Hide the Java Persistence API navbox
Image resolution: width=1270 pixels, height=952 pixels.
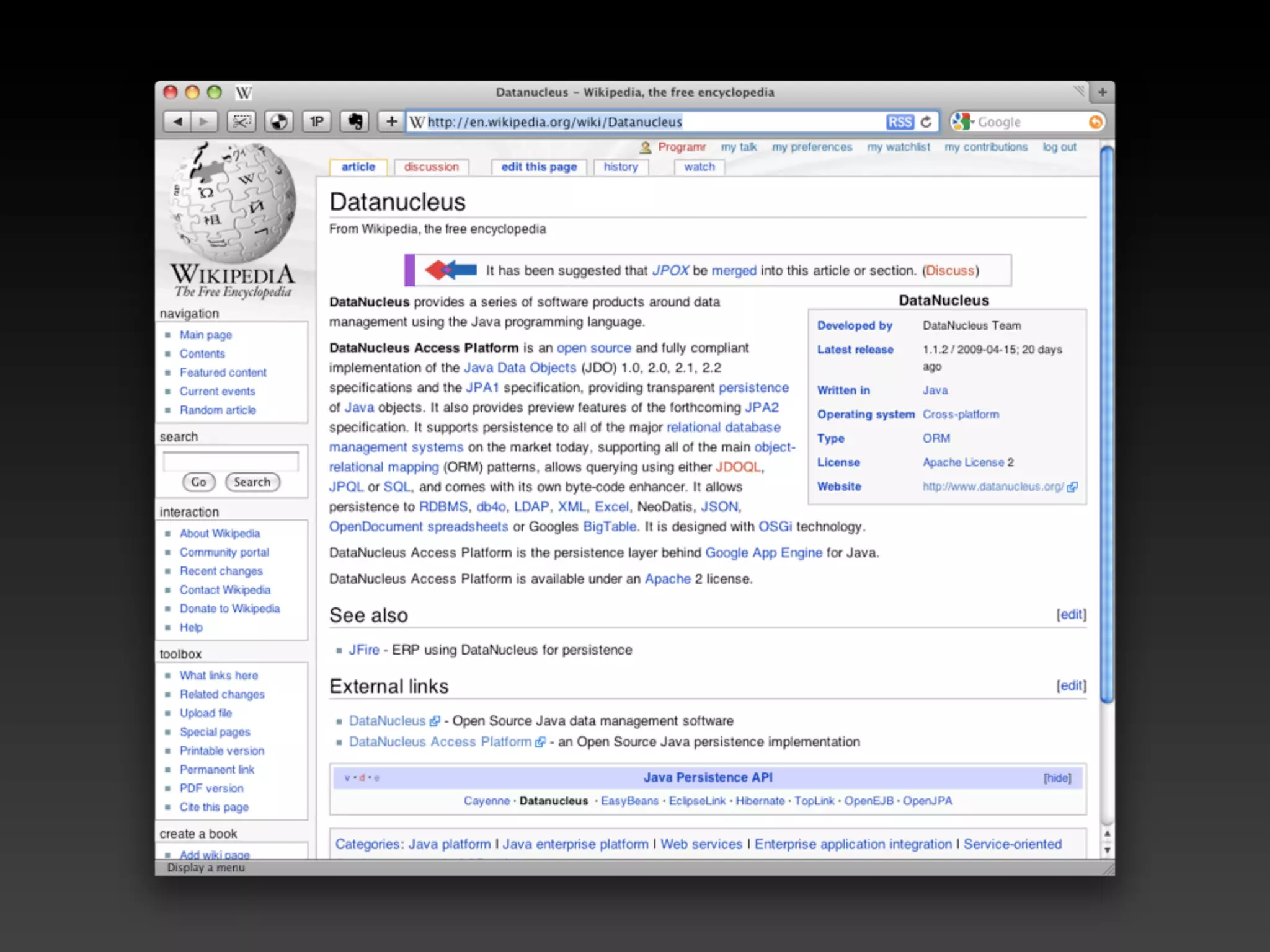pyautogui.click(x=1057, y=778)
